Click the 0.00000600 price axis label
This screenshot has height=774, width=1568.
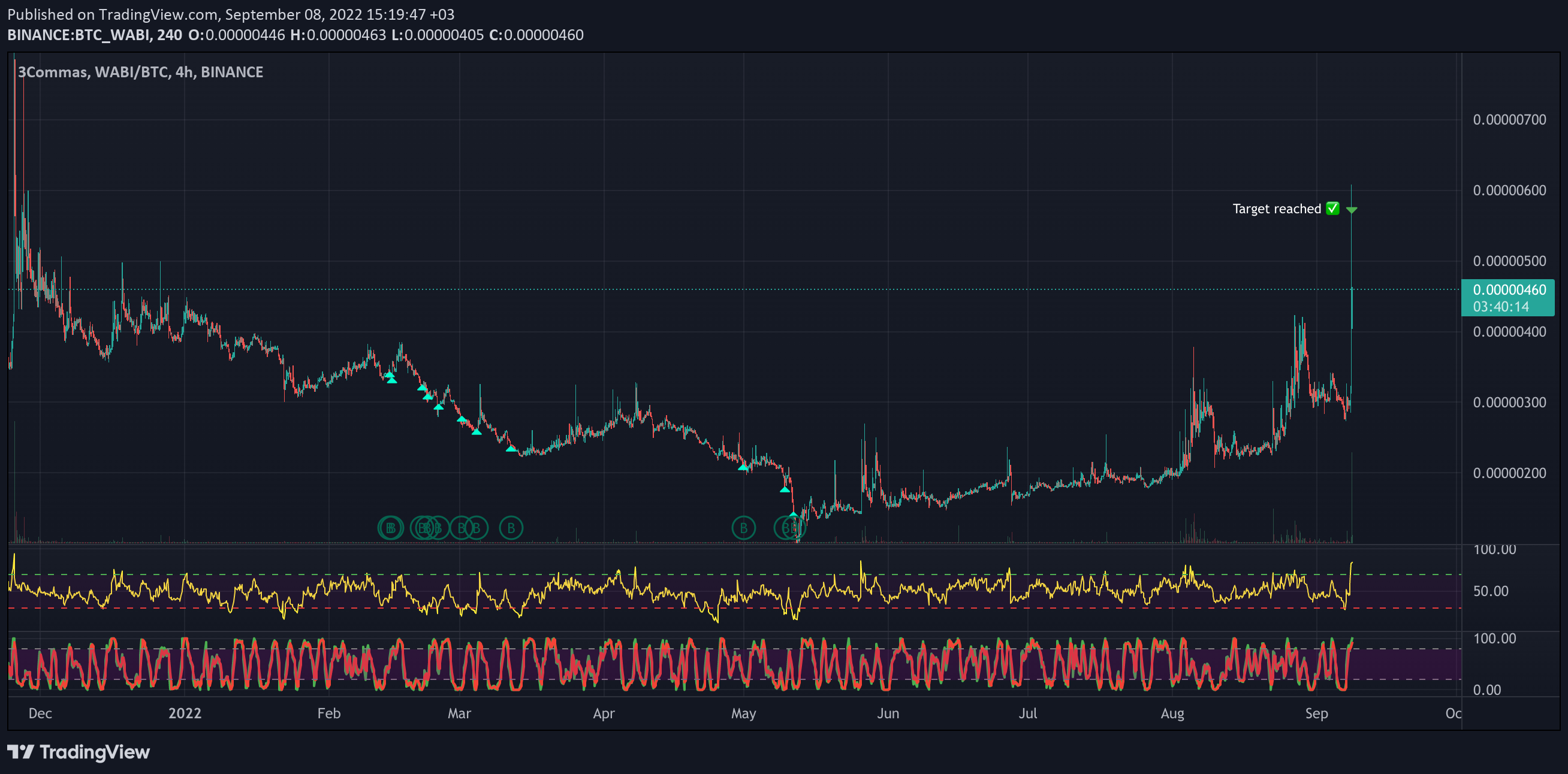pyautogui.click(x=1510, y=191)
